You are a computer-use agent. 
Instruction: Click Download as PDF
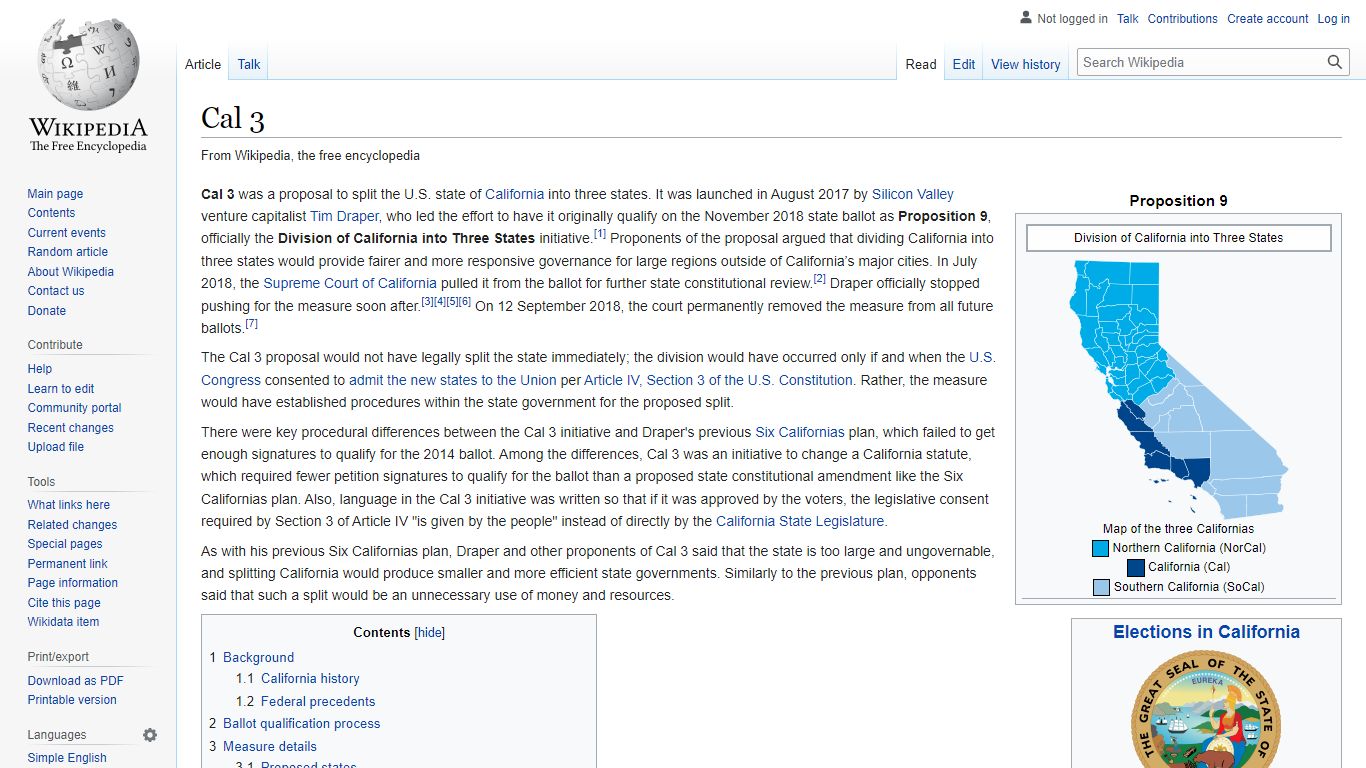pyautogui.click(x=75, y=681)
